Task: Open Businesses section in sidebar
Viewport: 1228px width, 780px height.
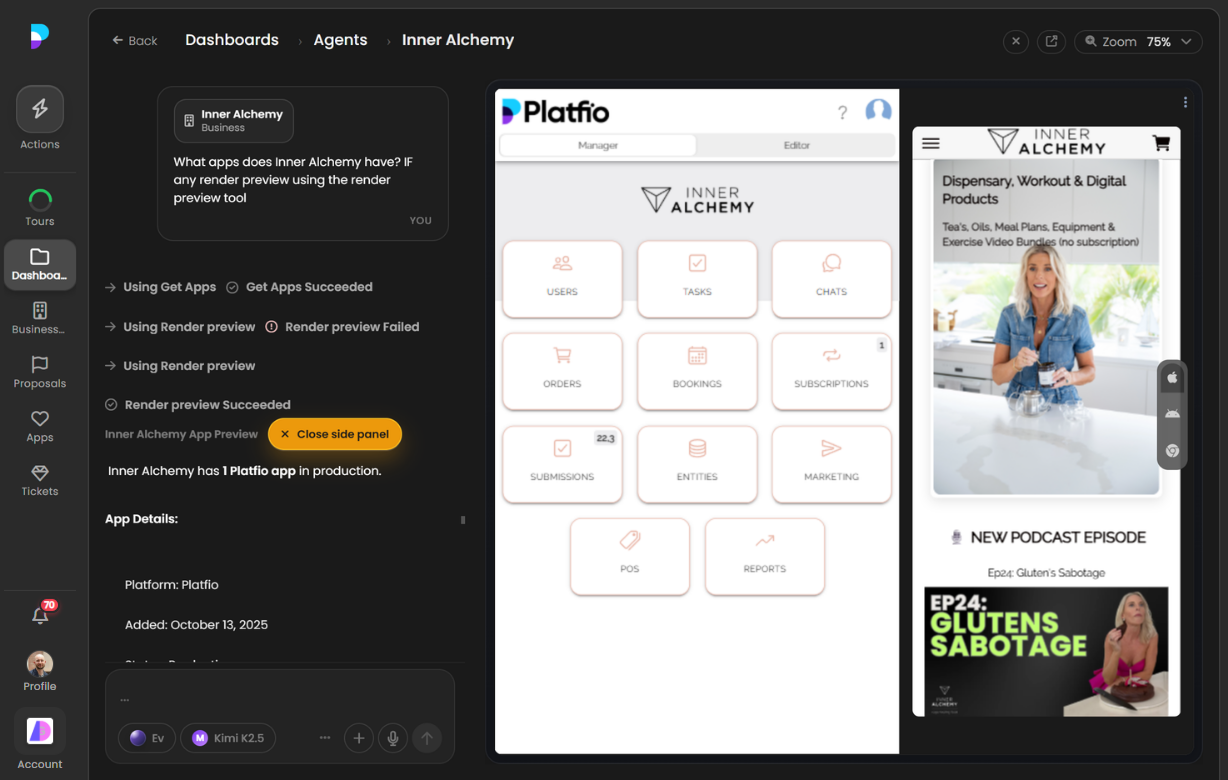Action: (40, 318)
